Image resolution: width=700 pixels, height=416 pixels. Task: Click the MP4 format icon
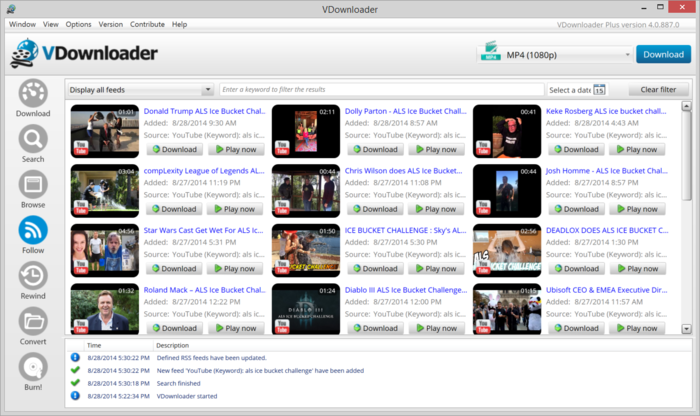tap(491, 52)
